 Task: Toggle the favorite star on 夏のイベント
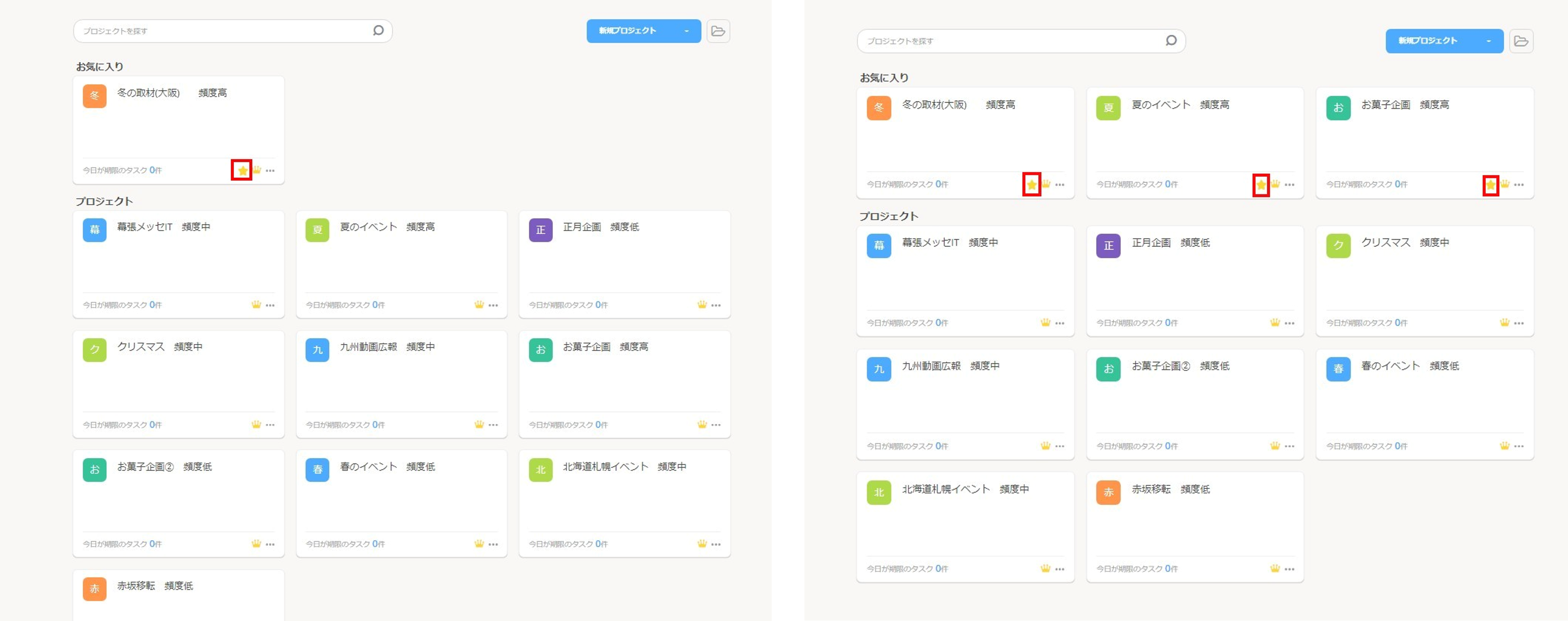click(1261, 184)
